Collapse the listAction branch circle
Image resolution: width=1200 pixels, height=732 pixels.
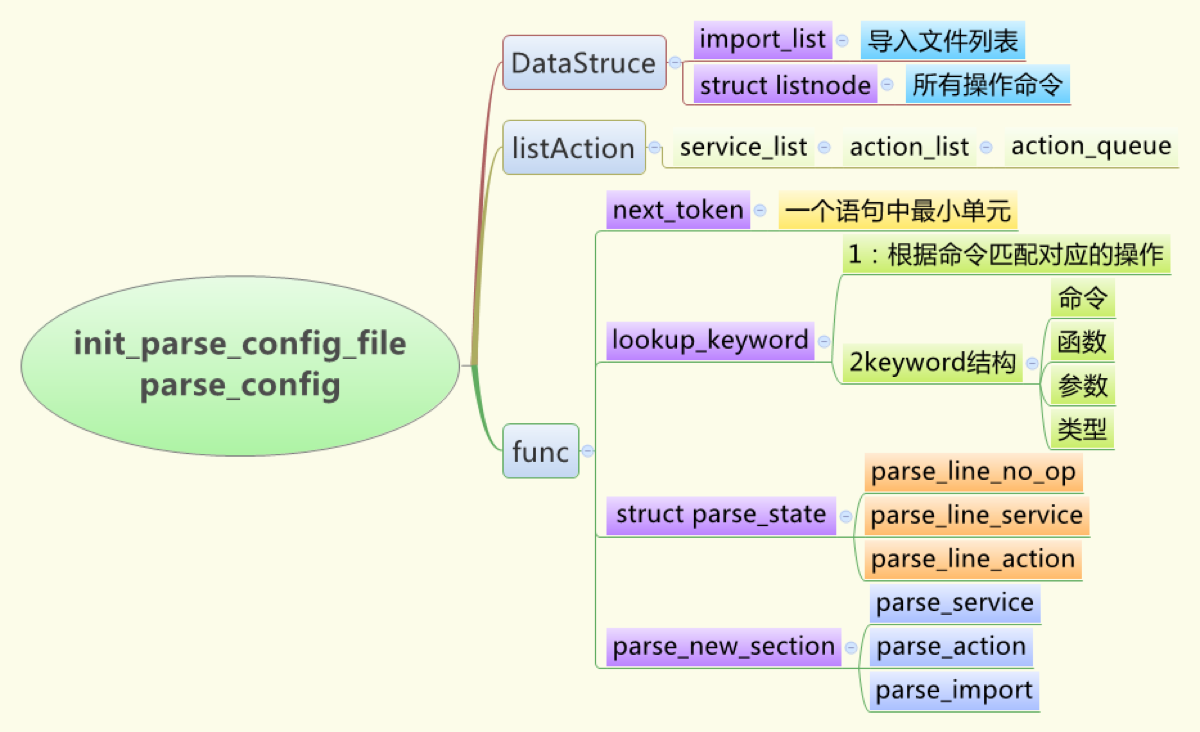[655, 148]
